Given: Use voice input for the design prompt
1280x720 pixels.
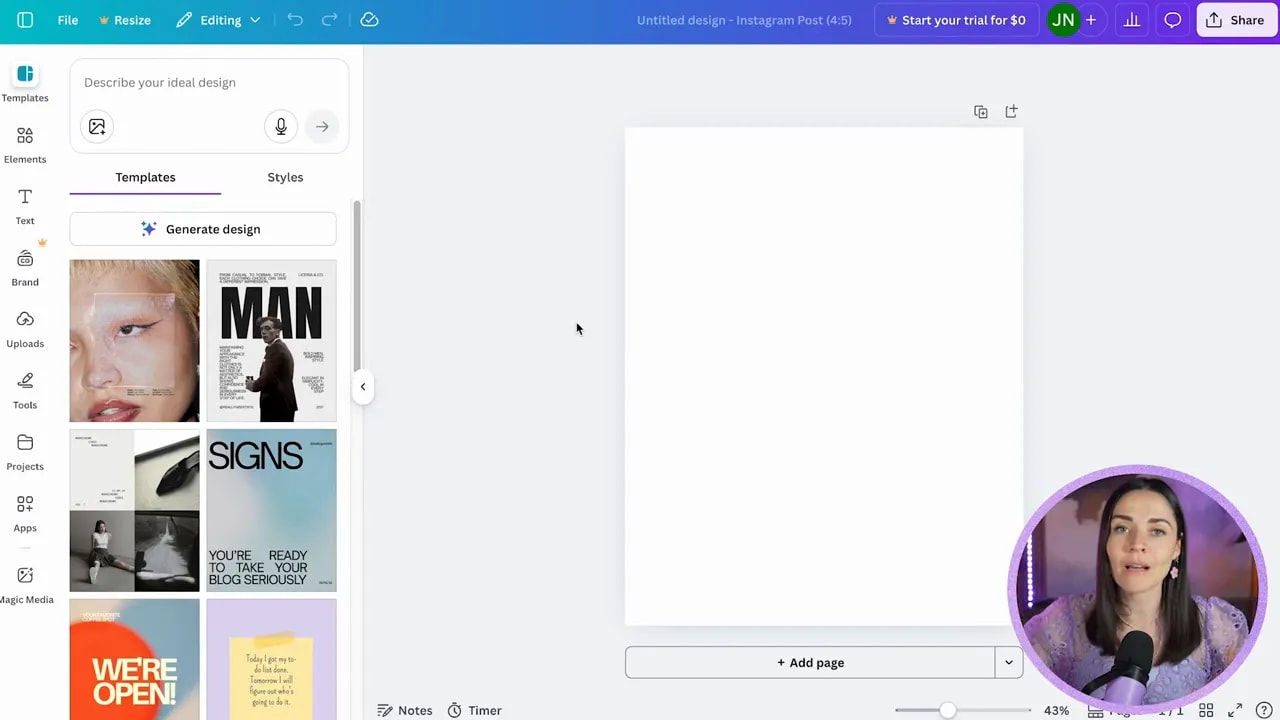Looking at the screenshot, I should pos(281,126).
